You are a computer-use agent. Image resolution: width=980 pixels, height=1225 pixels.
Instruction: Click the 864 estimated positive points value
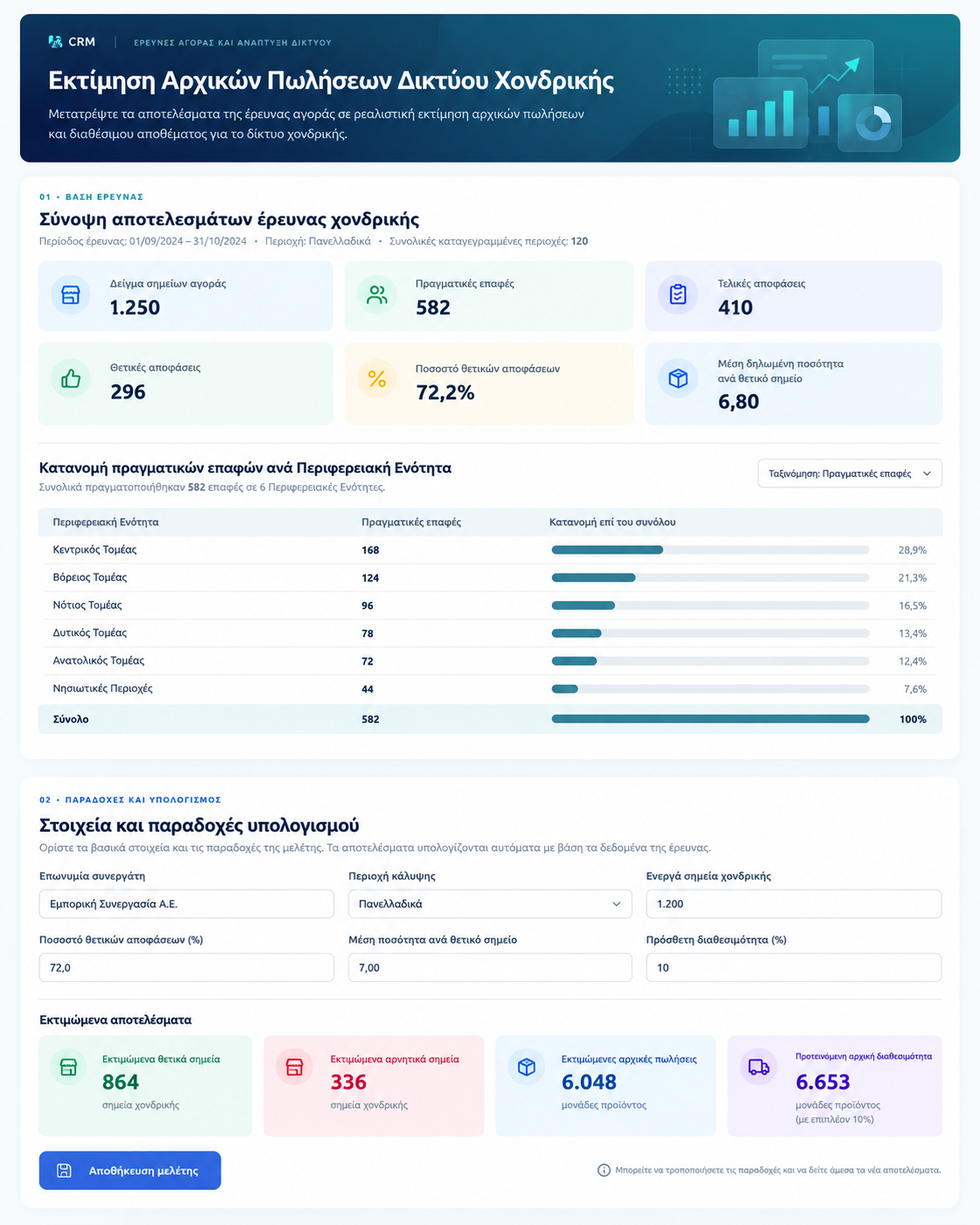(121, 1083)
